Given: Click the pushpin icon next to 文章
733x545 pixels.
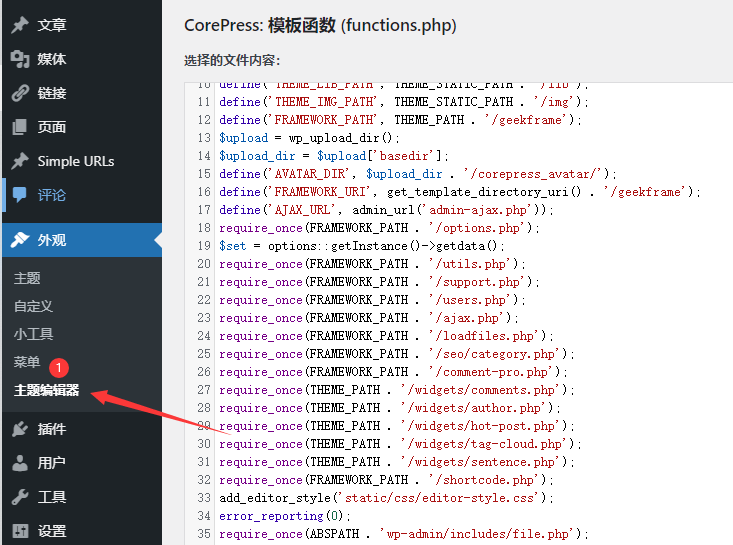Looking at the screenshot, I should click(20, 25).
